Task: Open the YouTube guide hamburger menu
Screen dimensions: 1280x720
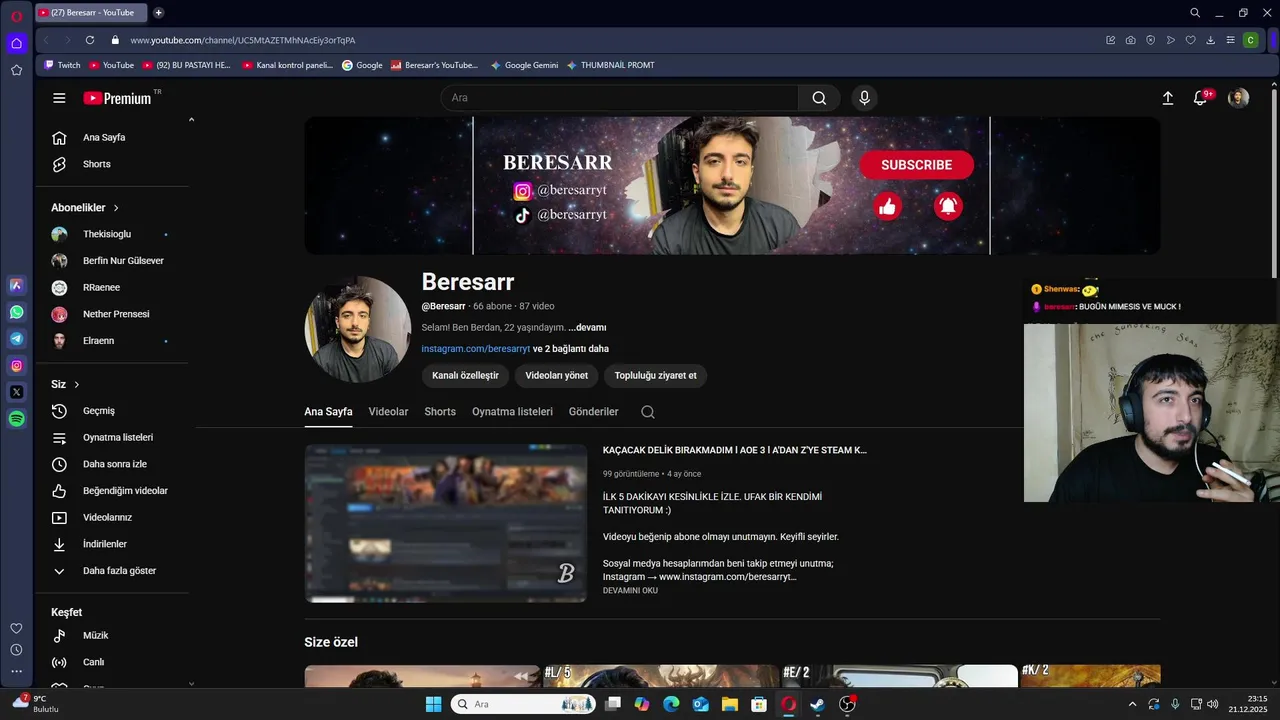Action: (x=59, y=98)
